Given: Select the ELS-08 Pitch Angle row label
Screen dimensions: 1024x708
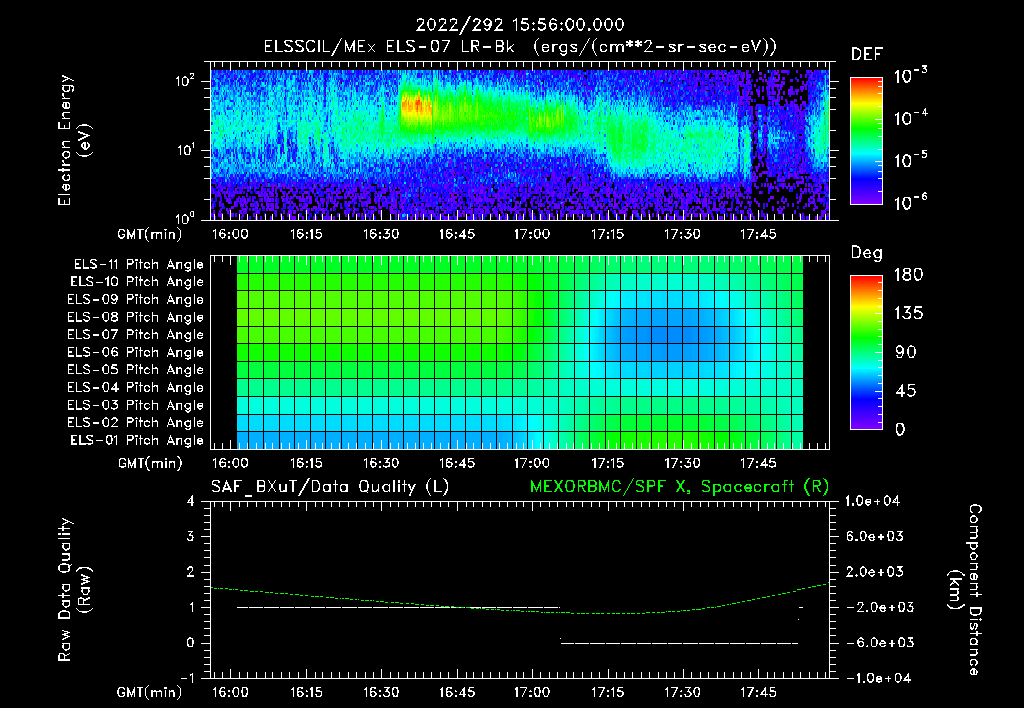Looking at the screenshot, I should (136, 317).
